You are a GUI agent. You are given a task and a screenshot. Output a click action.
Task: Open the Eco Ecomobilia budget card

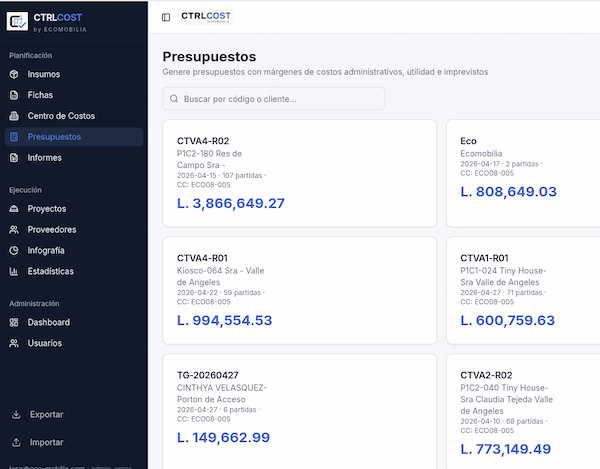coord(523,173)
